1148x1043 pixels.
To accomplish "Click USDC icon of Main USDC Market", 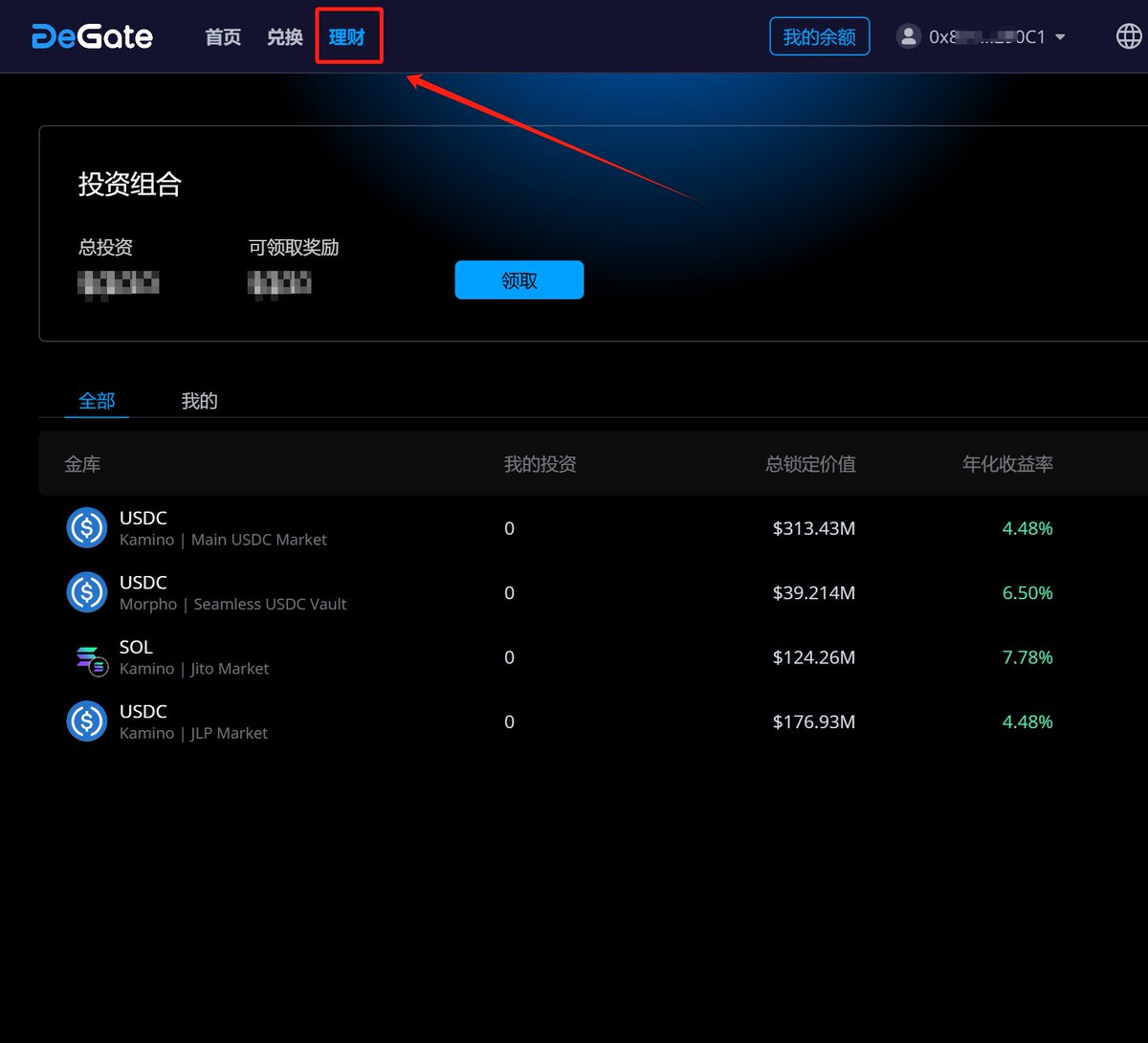I will 87,528.
